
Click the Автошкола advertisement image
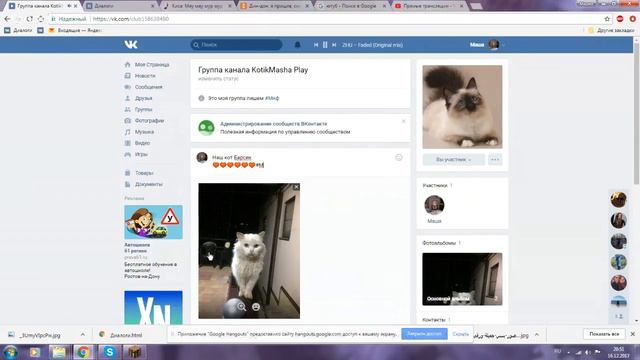coord(153,222)
